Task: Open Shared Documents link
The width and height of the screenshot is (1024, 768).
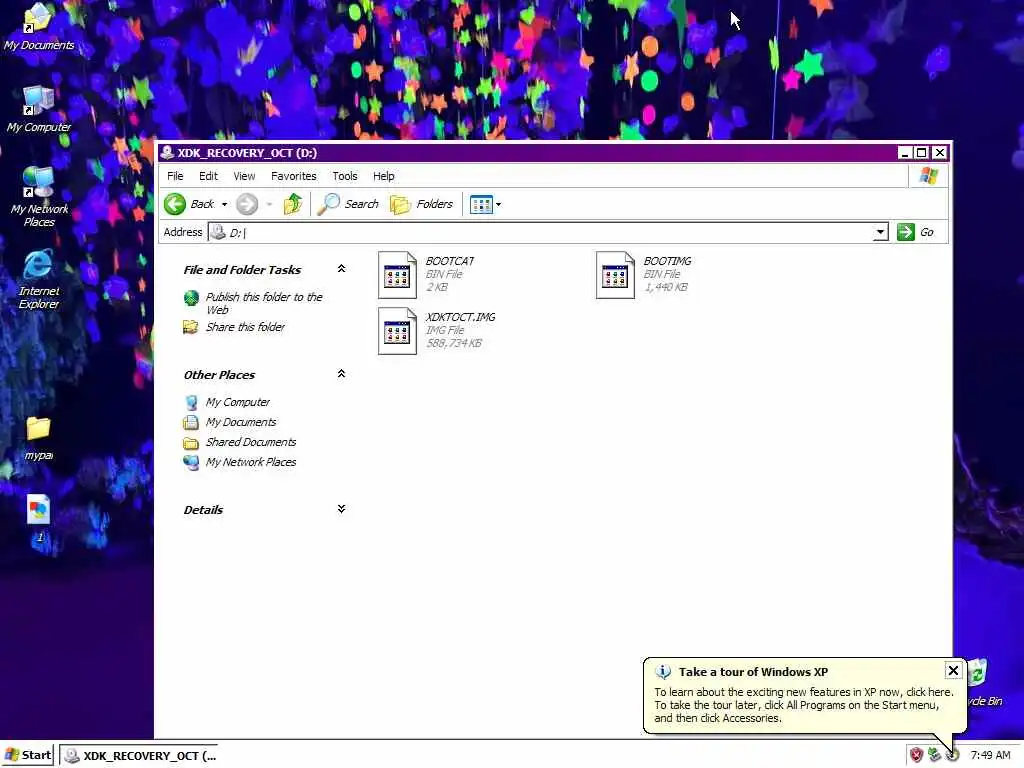Action: (251, 442)
